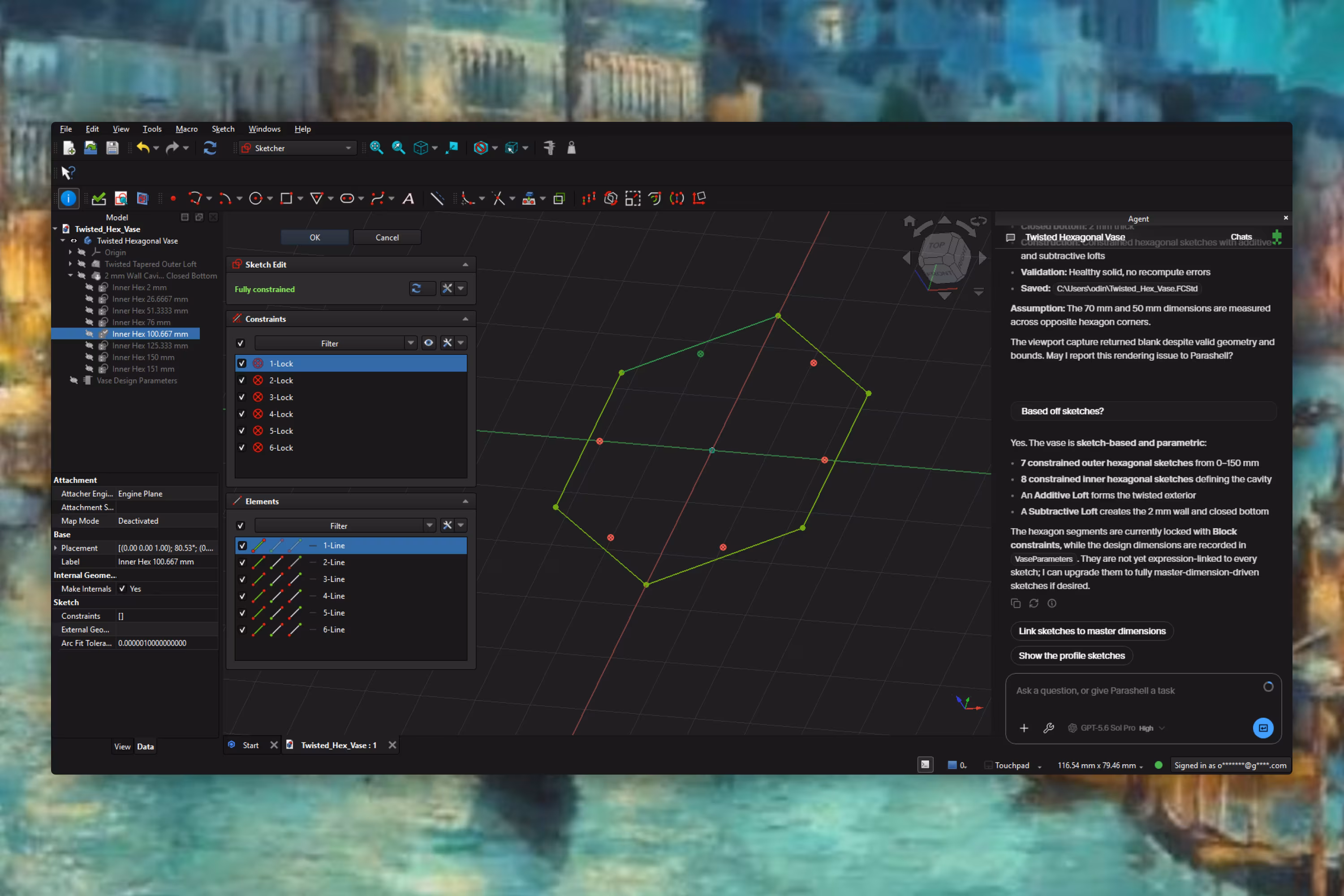Select the Polygon triangle tool
1344x896 pixels.
tap(317, 198)
